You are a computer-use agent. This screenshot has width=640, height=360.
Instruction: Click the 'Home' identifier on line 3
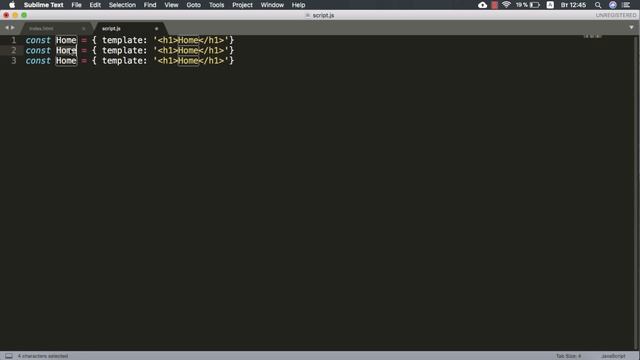tap(66, 60)
